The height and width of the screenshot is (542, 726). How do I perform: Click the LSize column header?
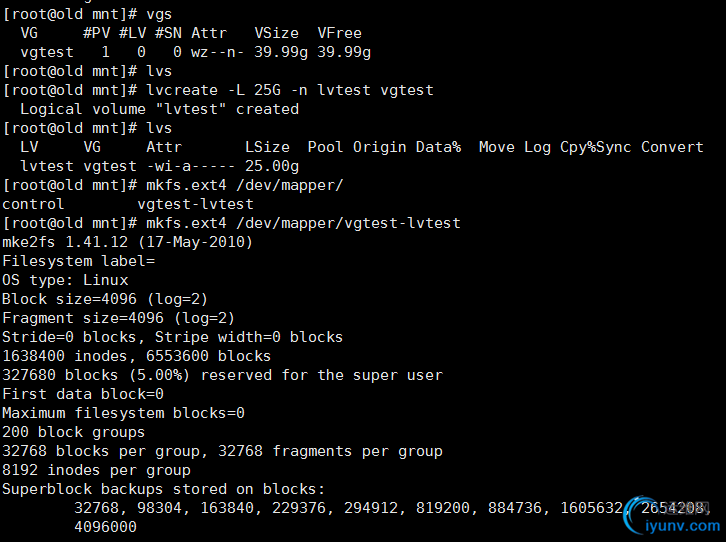[x=267, y=147]
